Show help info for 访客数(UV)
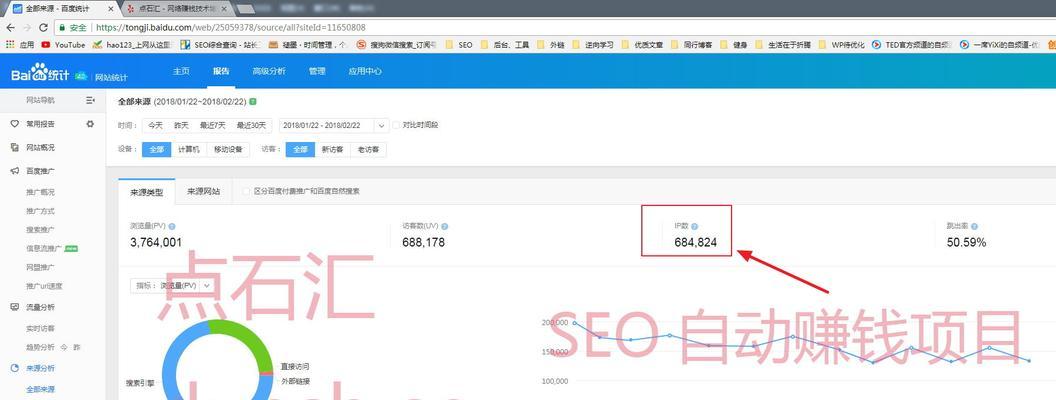This screenshot has width=1056, height=400. (444, 227)
